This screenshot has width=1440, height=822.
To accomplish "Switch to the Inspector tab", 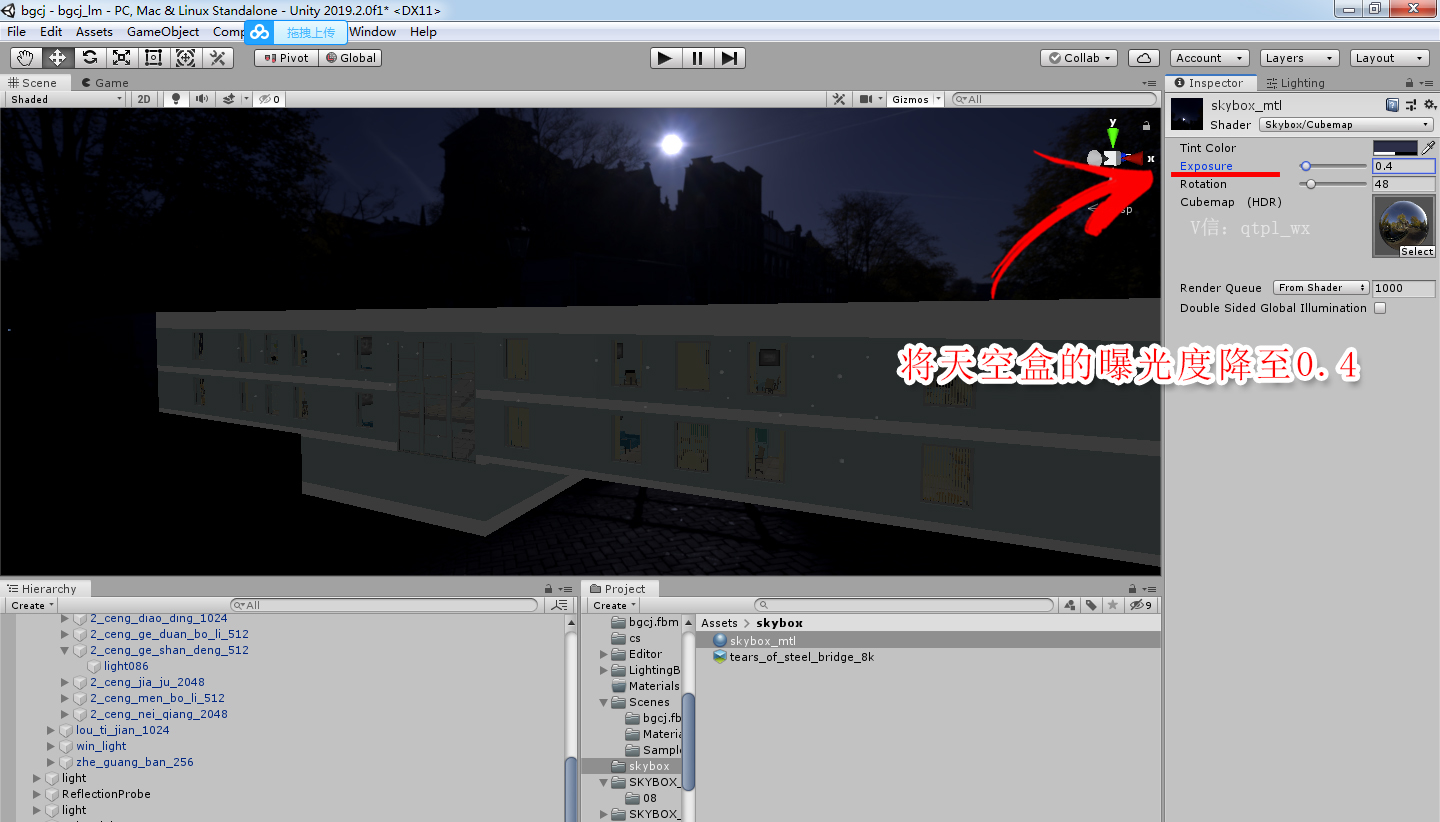I will click(x=1209, y=83).
